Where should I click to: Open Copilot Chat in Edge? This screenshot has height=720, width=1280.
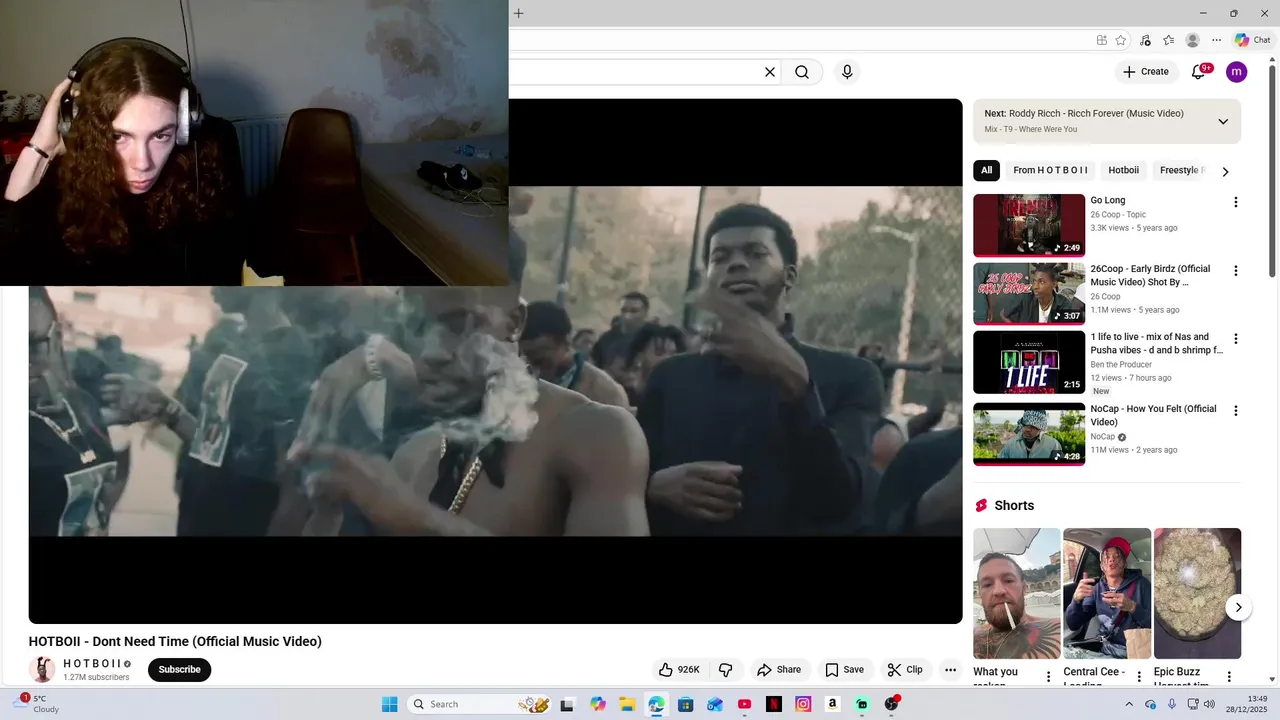1252,40
